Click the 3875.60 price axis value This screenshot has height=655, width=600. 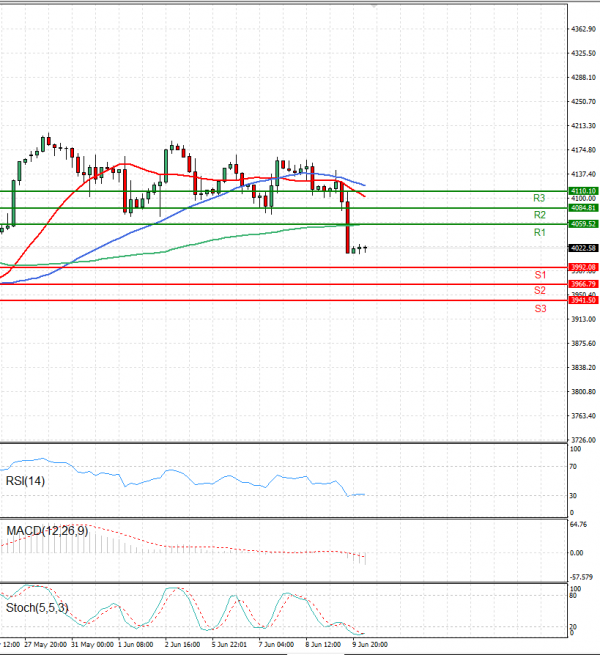pos(583,343)
